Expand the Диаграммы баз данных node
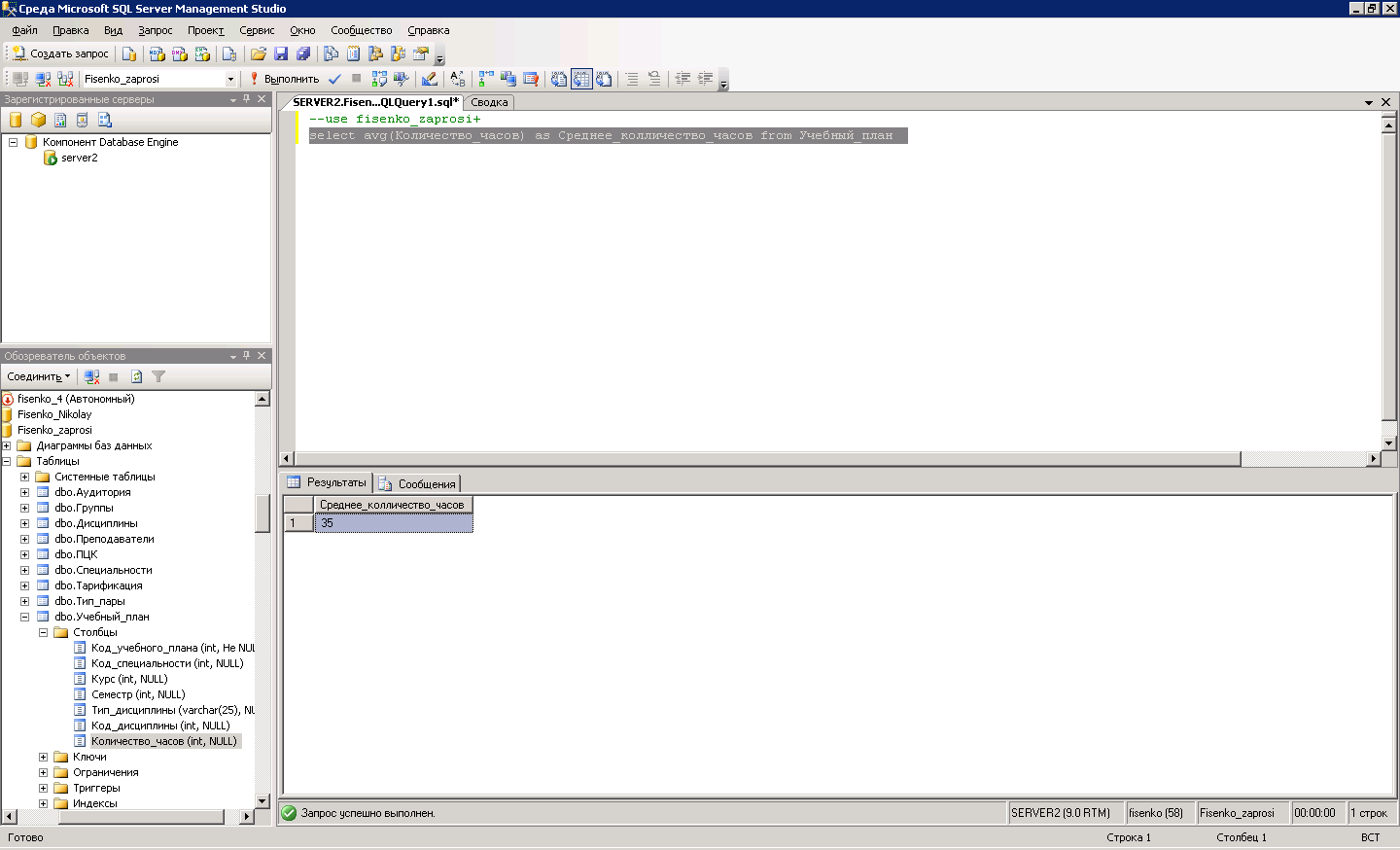Viewport: 1400px width, 850px height. (x=6, y=445)
